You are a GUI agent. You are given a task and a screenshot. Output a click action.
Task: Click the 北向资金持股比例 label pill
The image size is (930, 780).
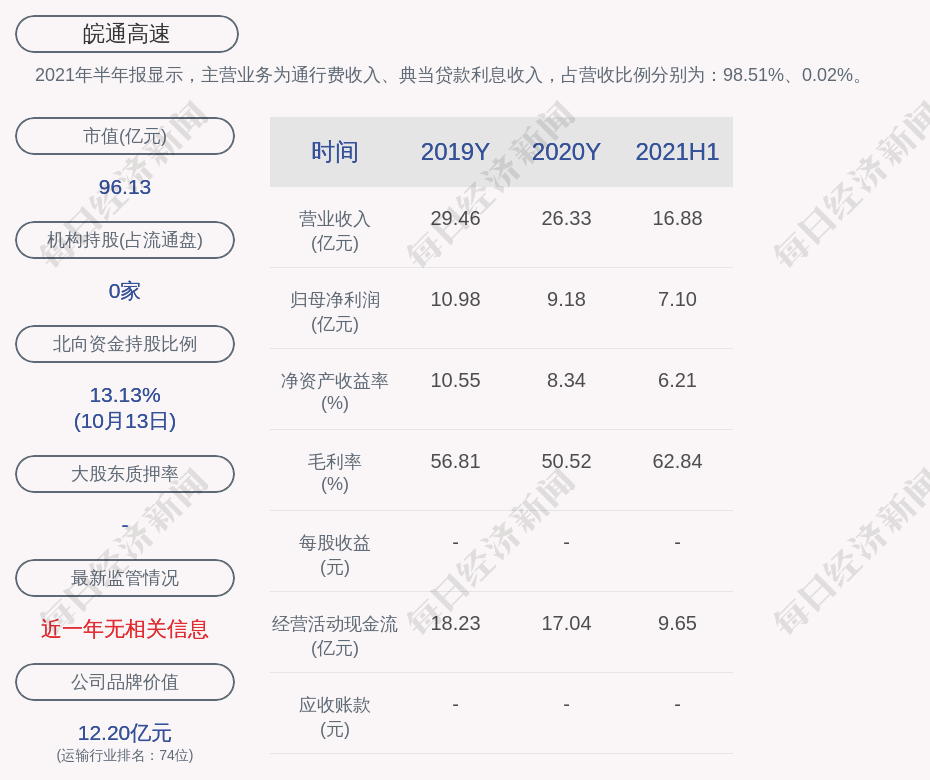pos(125,343)
